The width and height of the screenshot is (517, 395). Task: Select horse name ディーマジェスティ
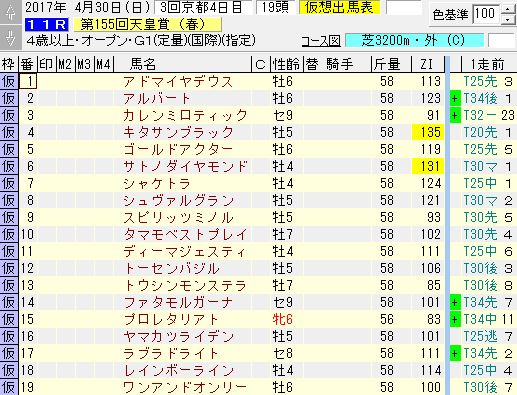[x=184, y=252]
